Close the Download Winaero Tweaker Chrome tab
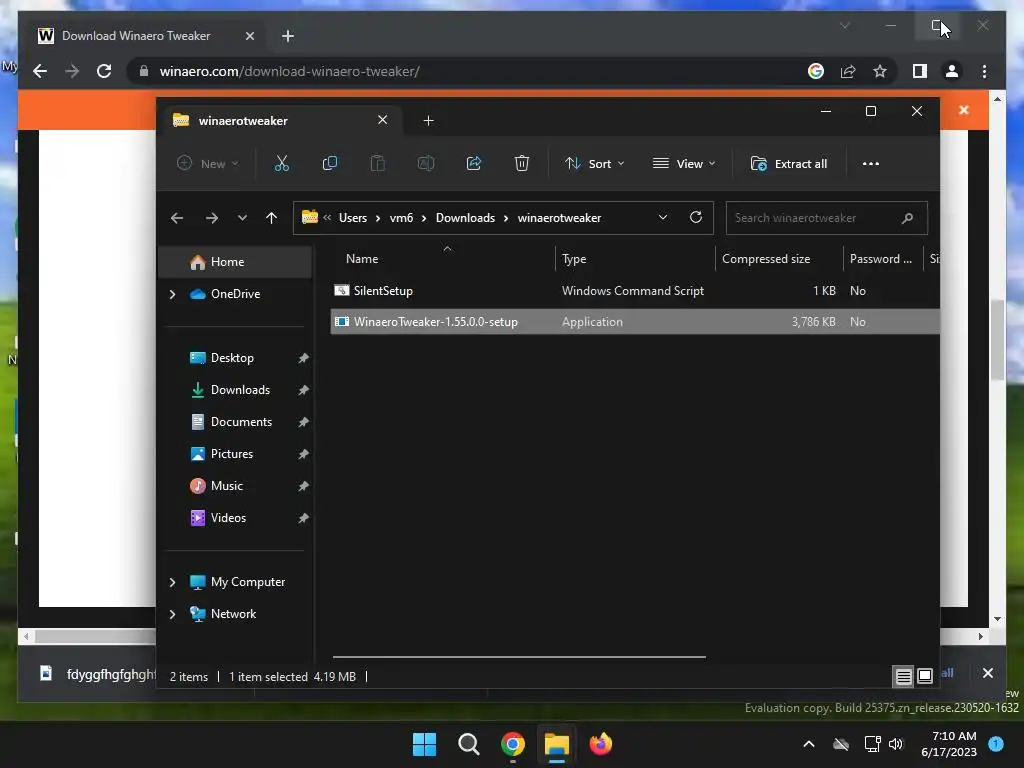This screenshot has height=768, width=1024. click(x=249, y=36)
